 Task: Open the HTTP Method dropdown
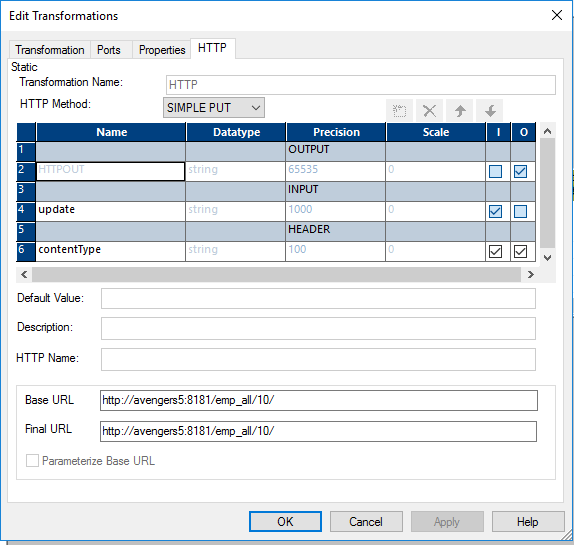(214, 108)
